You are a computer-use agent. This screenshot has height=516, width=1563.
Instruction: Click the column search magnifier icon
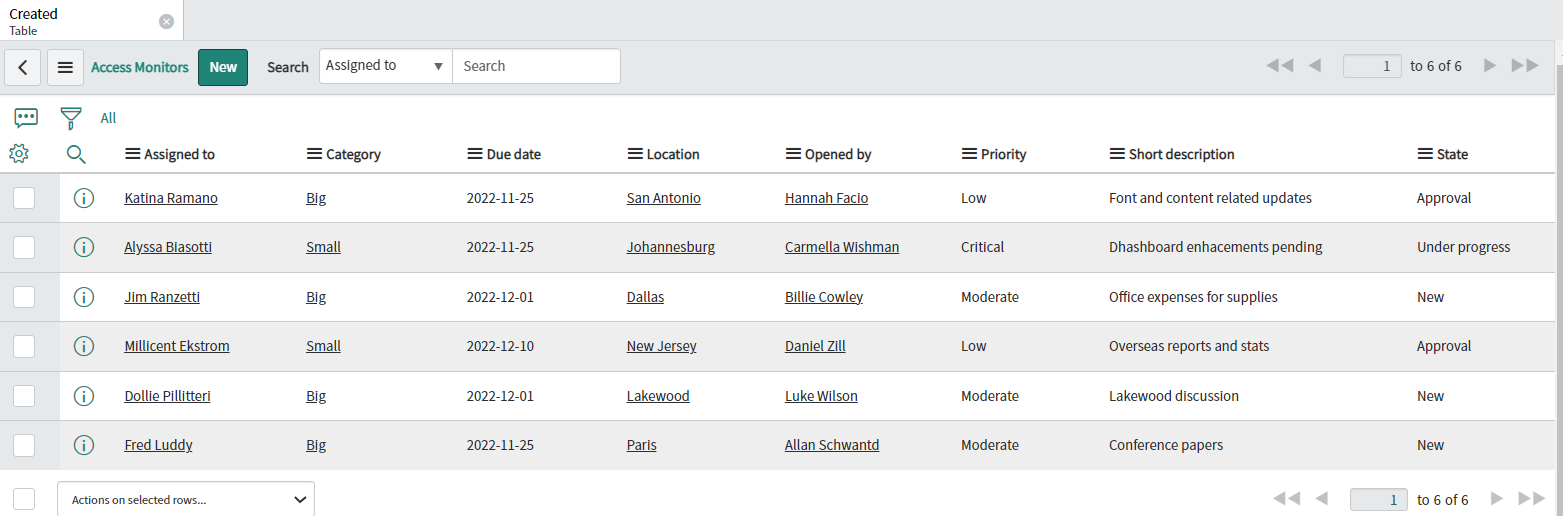click(76, 154)
